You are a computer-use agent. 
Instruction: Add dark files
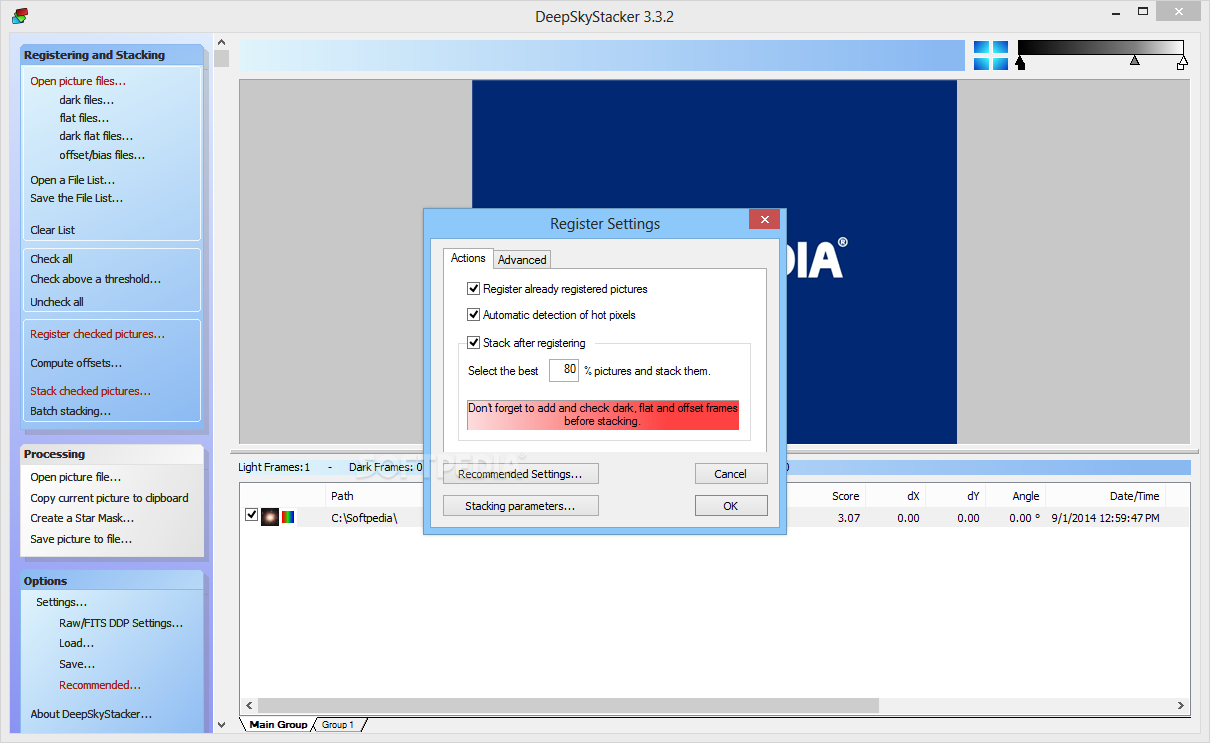pyautogui.click(x=86, y=100)
